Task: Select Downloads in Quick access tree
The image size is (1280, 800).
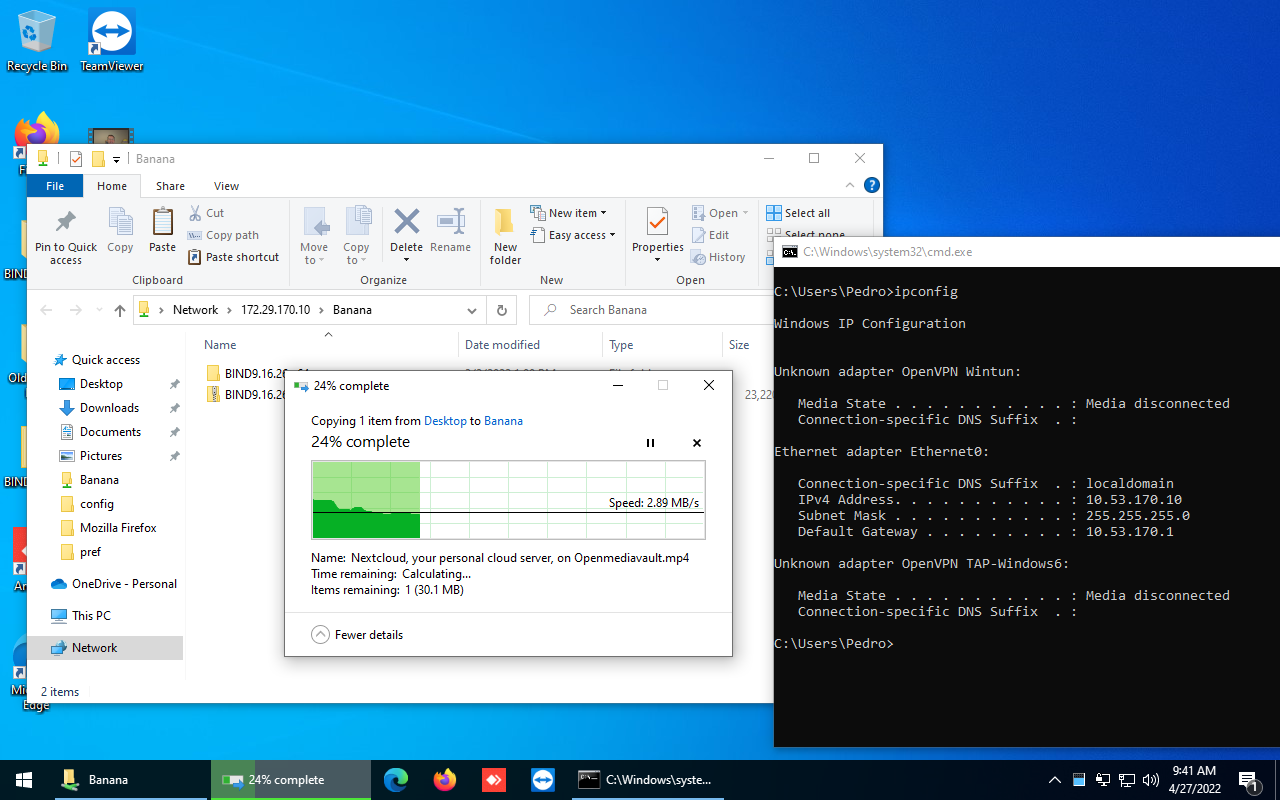Action: point(109,408)
